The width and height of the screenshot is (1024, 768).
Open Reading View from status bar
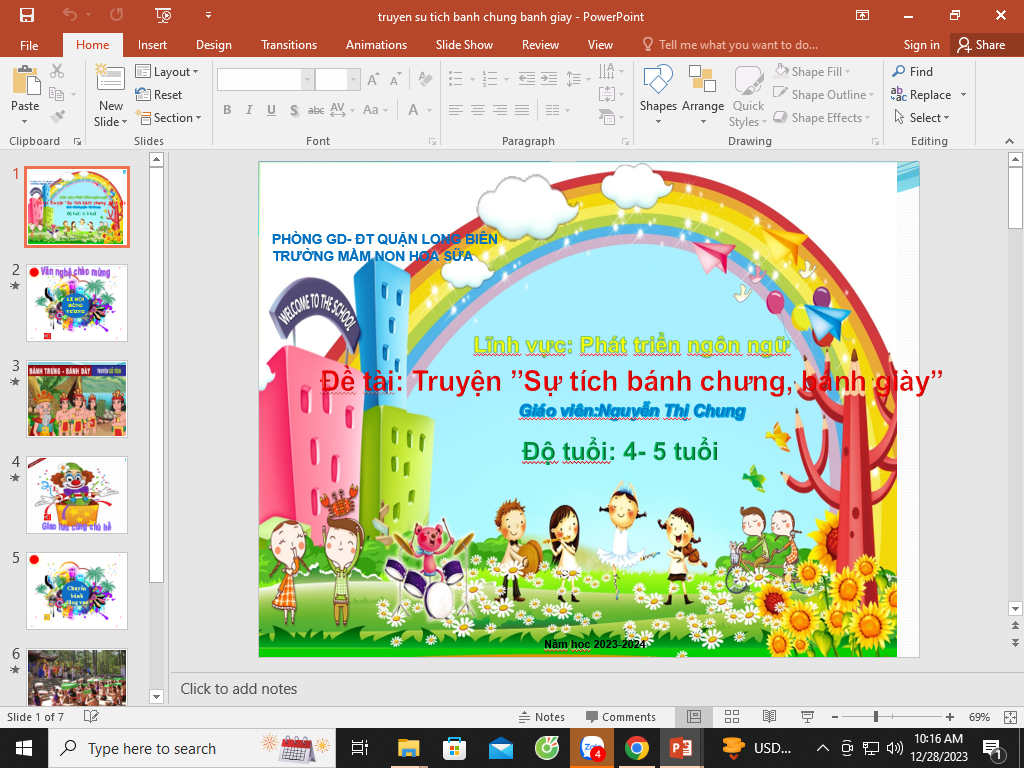769,717
